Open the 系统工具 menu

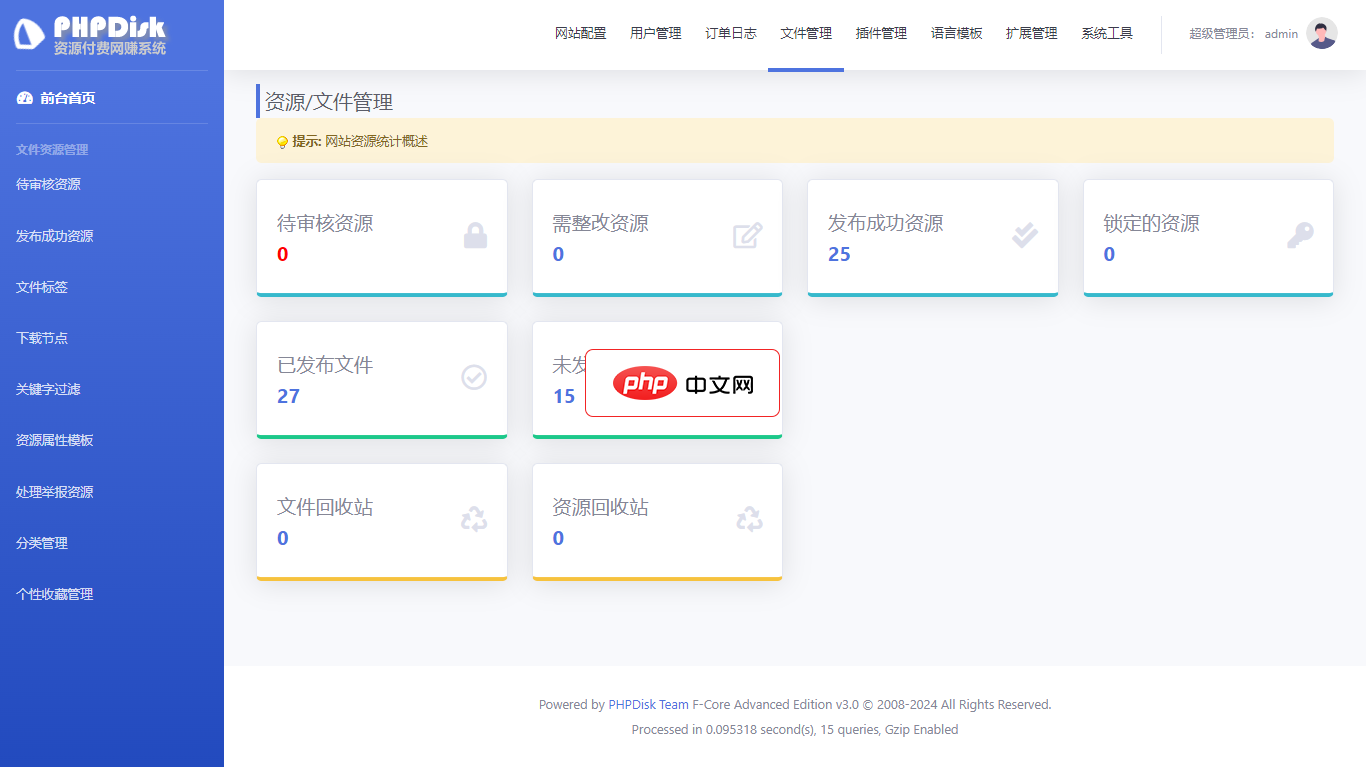click(x=1106, y=33)
